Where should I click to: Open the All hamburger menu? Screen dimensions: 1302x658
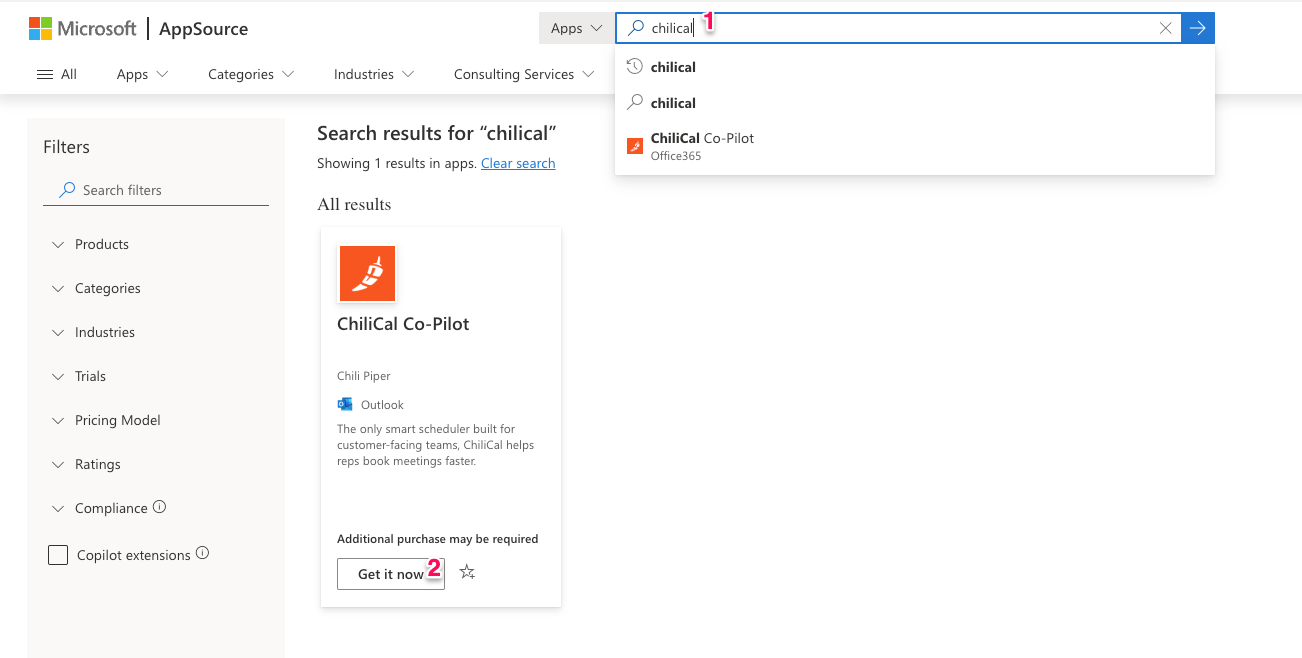57,74
